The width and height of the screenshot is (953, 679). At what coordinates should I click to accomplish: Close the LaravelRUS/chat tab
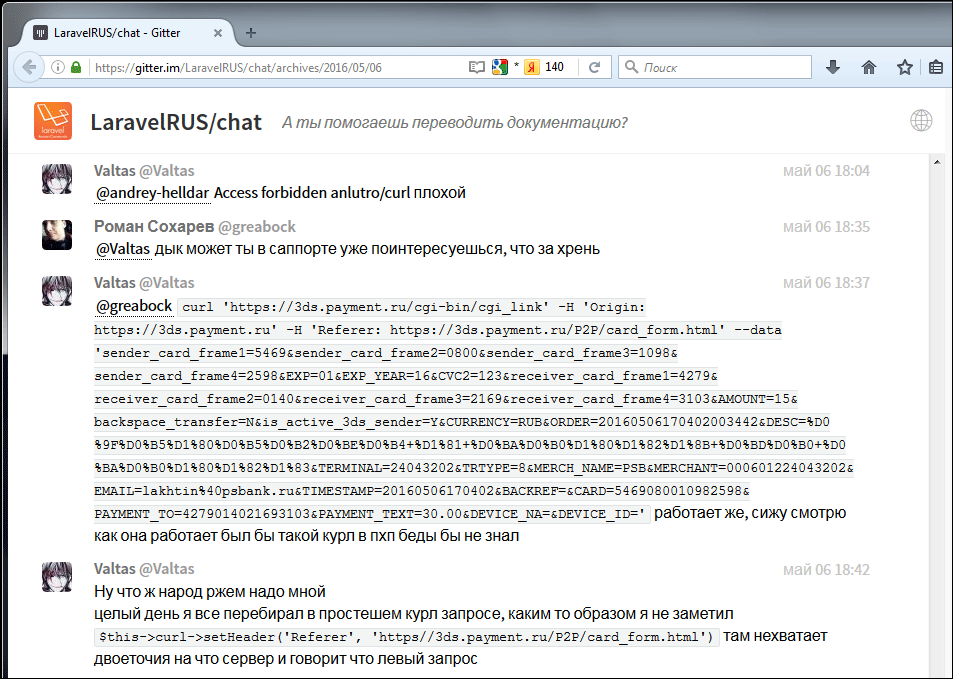point(218,33)
